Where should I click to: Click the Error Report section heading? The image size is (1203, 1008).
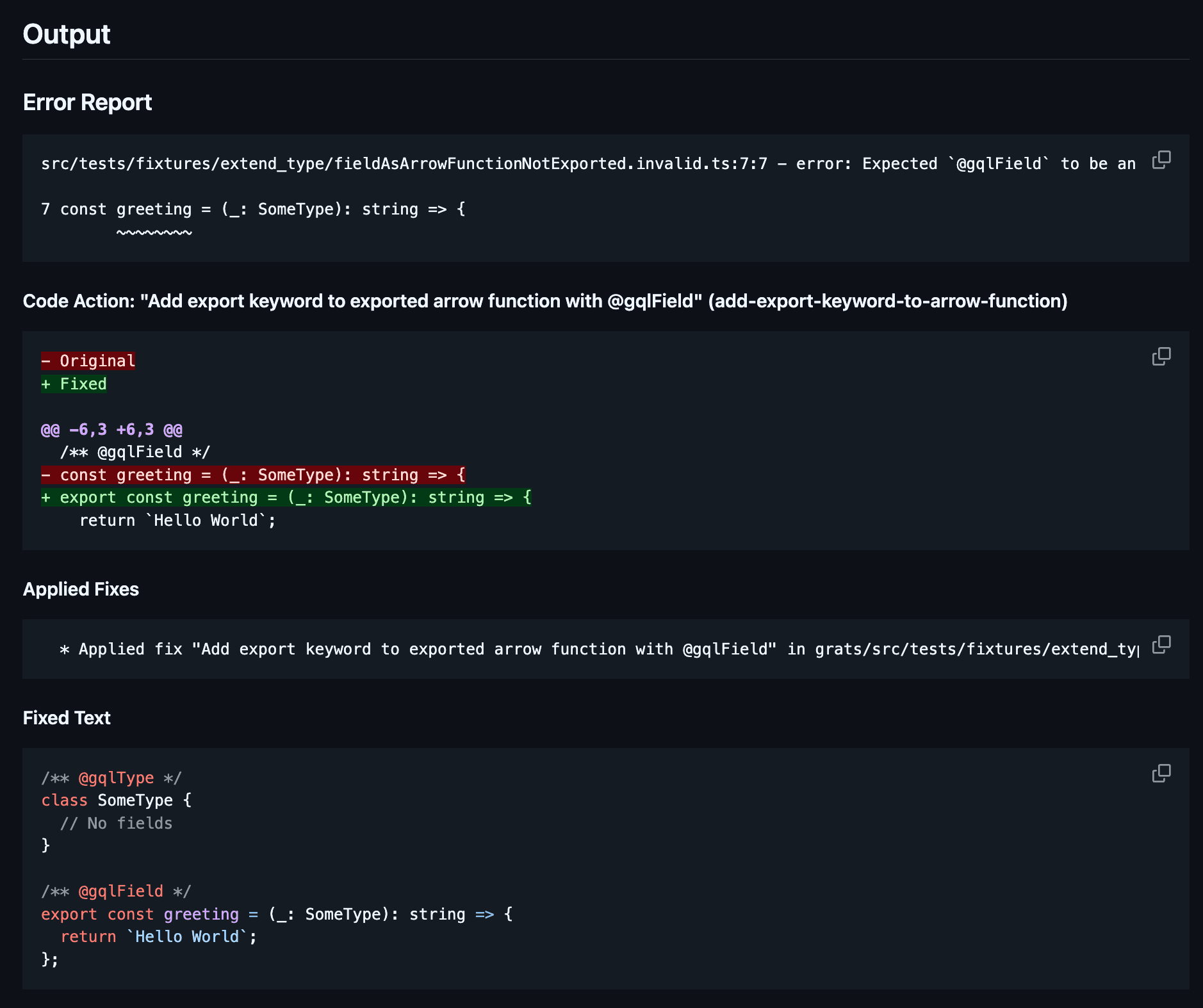pos(87,102)
